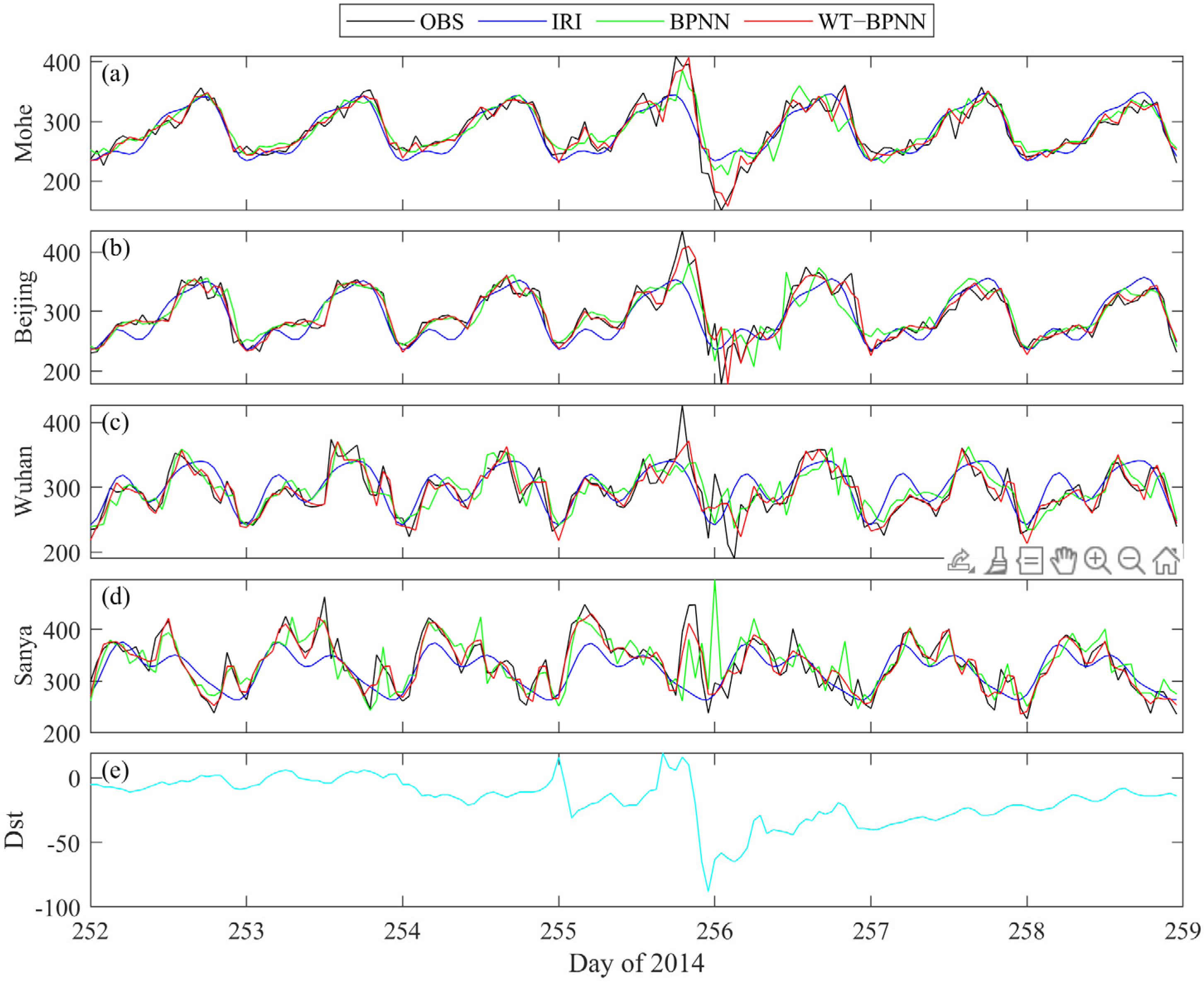1204x984 pixels.
Task: Click x-axis tick label 255
Action: [x=559, y=931]
